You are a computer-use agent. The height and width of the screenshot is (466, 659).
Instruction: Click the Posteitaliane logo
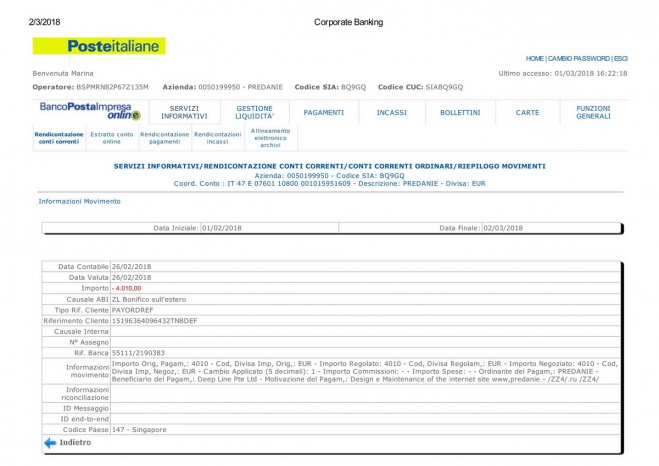99,46
